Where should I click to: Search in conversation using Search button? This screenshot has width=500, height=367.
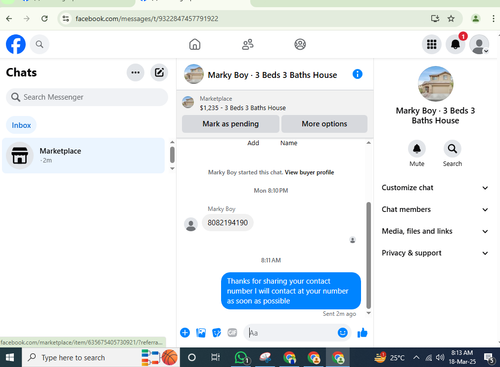coord(452,149)
